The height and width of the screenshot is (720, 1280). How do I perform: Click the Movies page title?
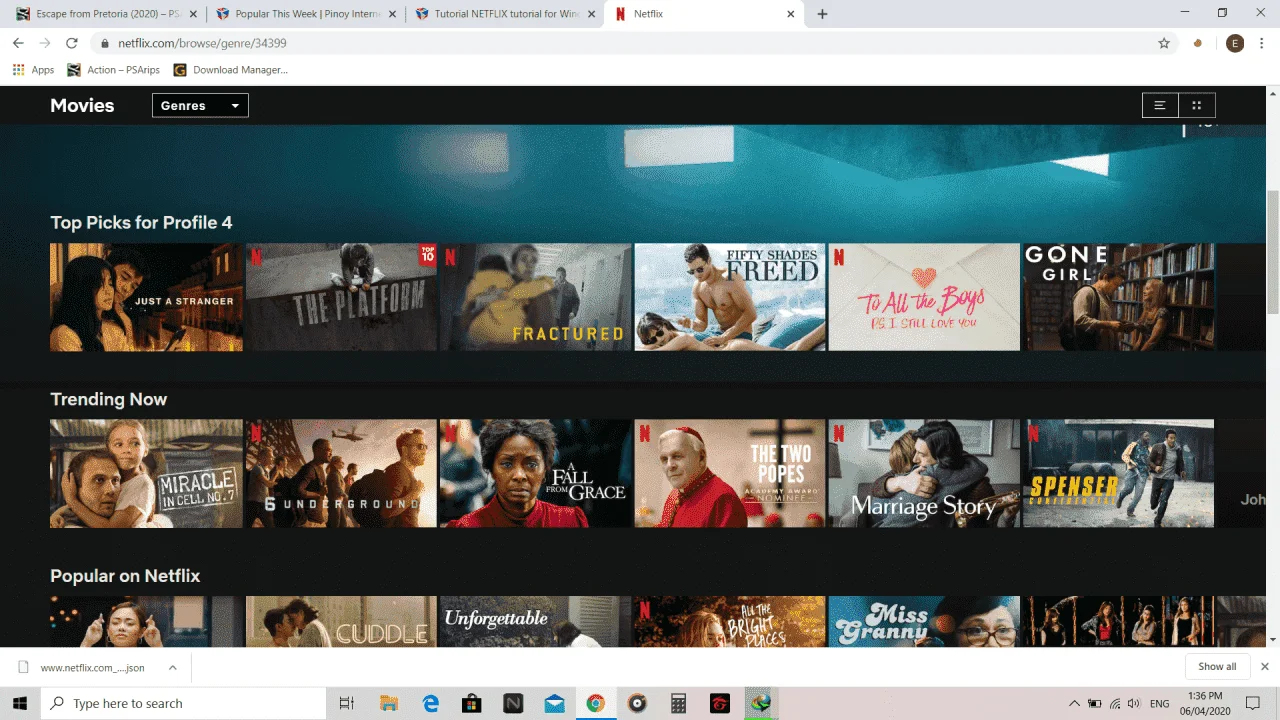82,105
